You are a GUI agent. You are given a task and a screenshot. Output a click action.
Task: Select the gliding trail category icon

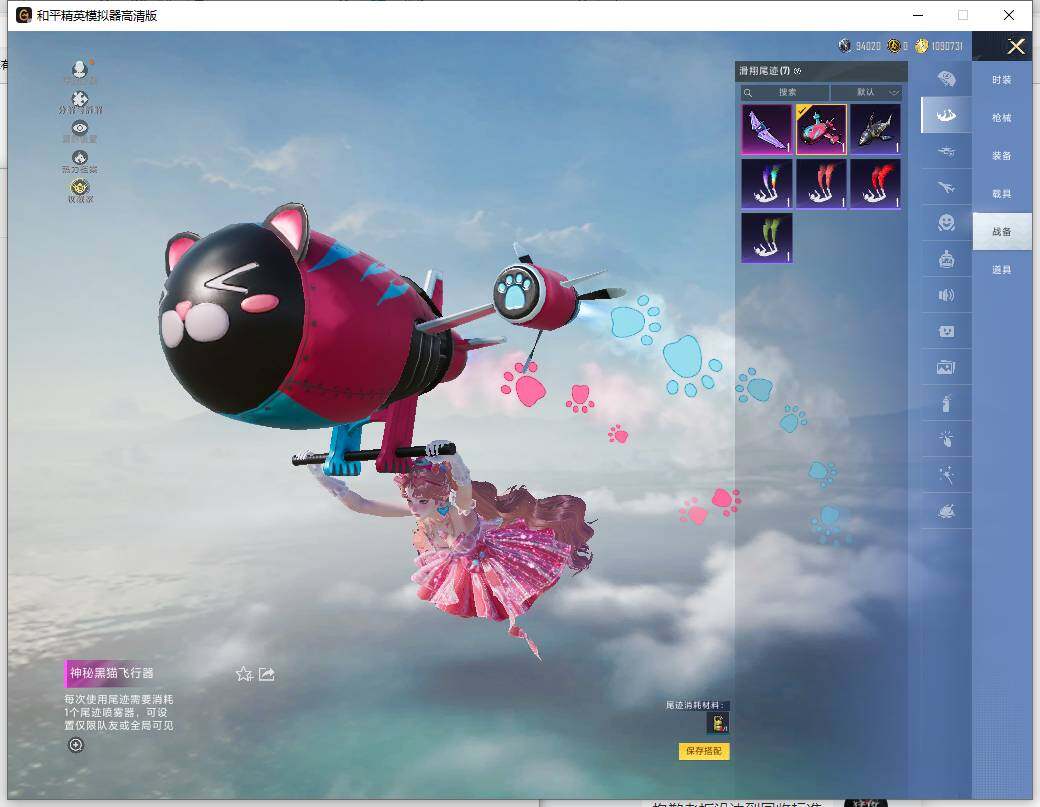coord(946,115)
